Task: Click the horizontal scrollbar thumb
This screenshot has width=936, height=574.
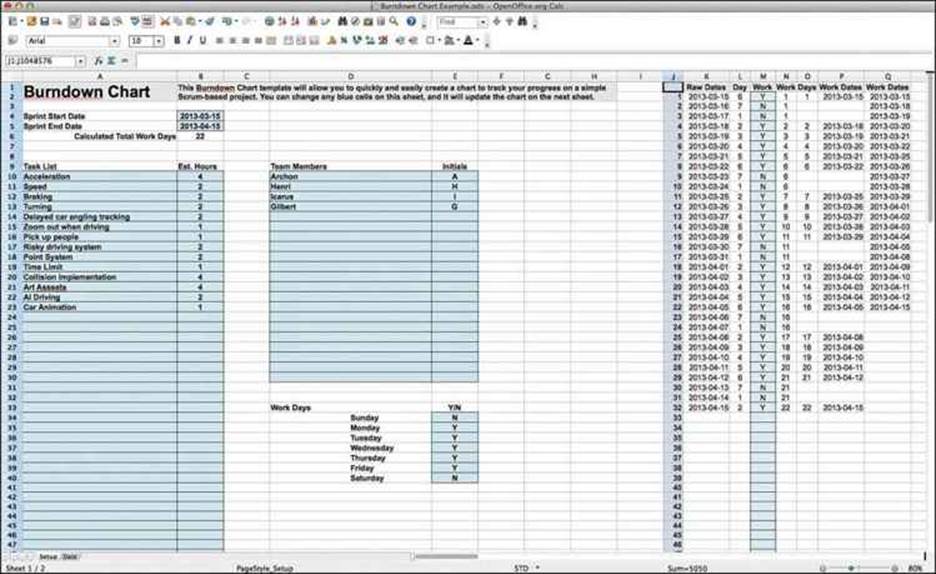Action: pyautogui.click(x=445, y=556)
